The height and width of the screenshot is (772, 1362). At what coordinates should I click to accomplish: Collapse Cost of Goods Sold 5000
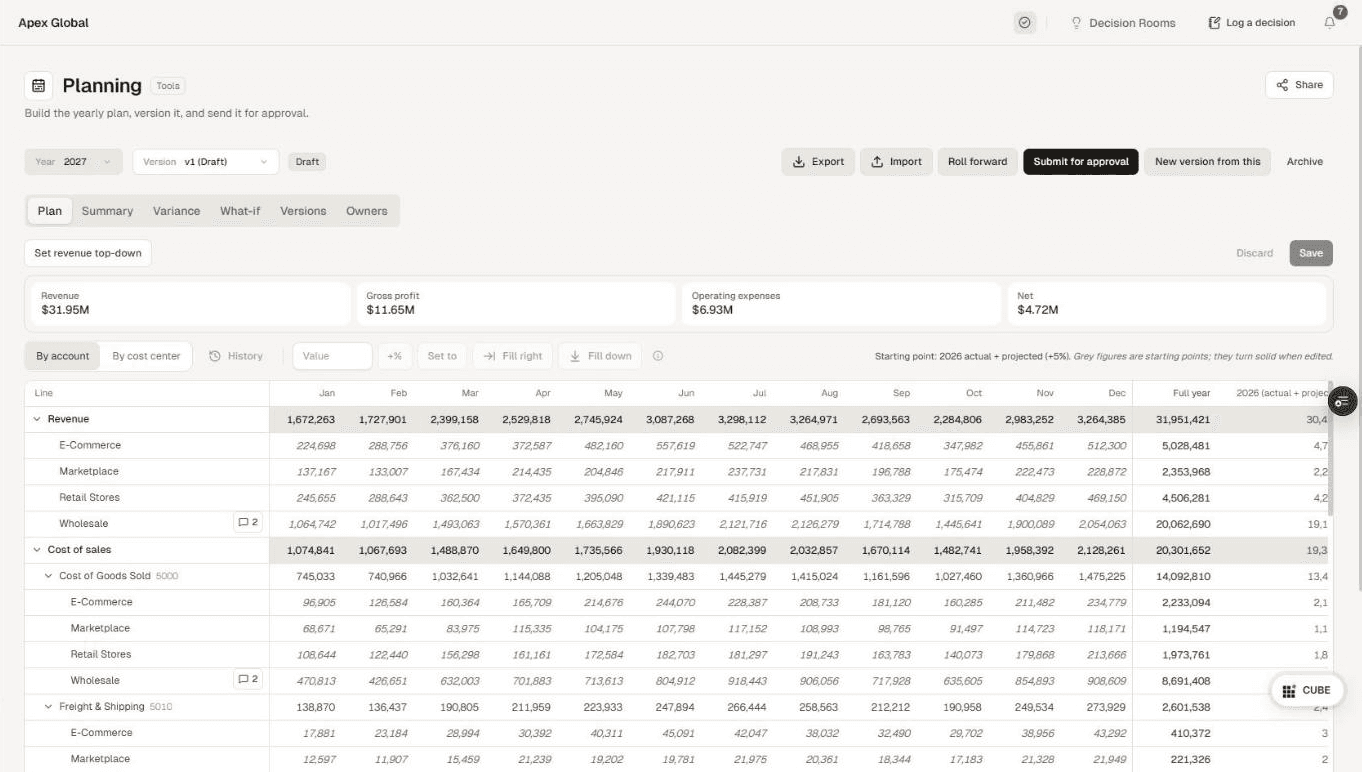[x=49, y=576]
